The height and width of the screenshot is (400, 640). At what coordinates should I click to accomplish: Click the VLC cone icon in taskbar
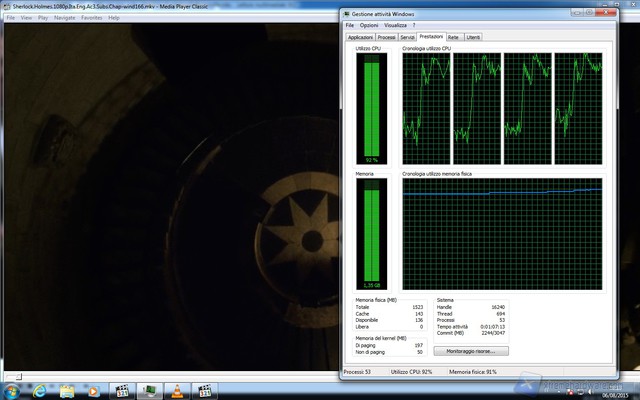pos(177,390)
